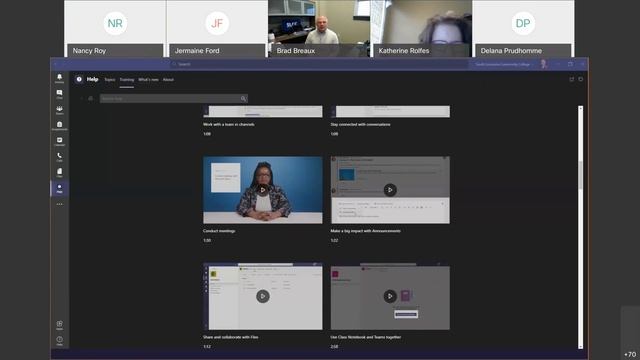
Task: Click the 'Conduct meetings' title text
Action: tap(219, 231)
